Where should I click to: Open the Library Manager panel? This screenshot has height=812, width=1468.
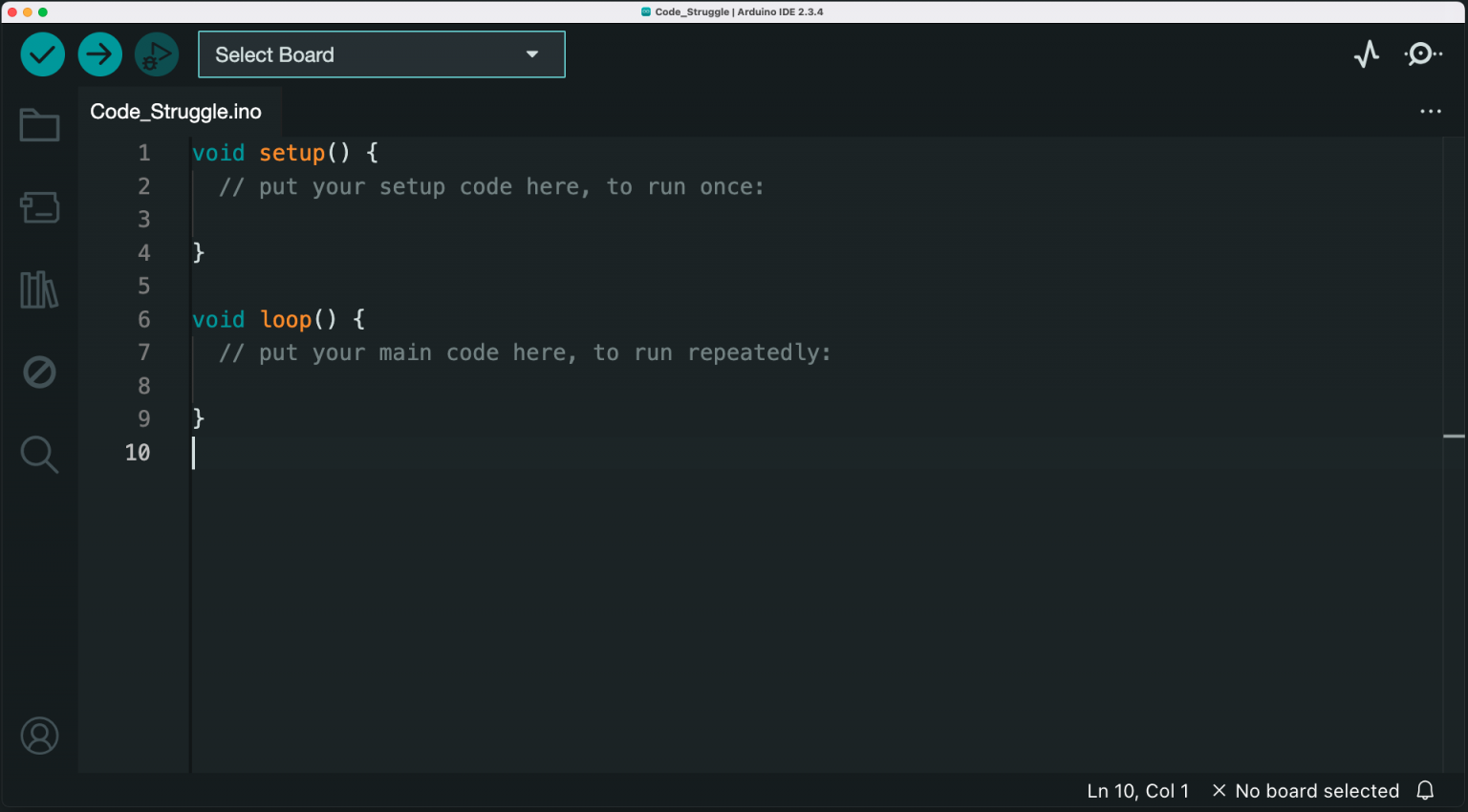(x=38, y=289)
